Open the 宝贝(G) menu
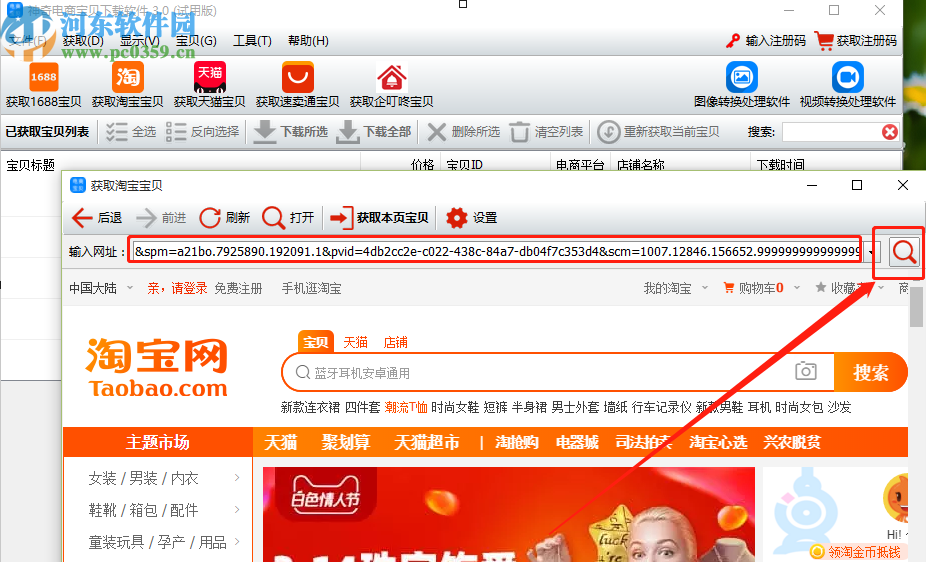 point(196,41)
